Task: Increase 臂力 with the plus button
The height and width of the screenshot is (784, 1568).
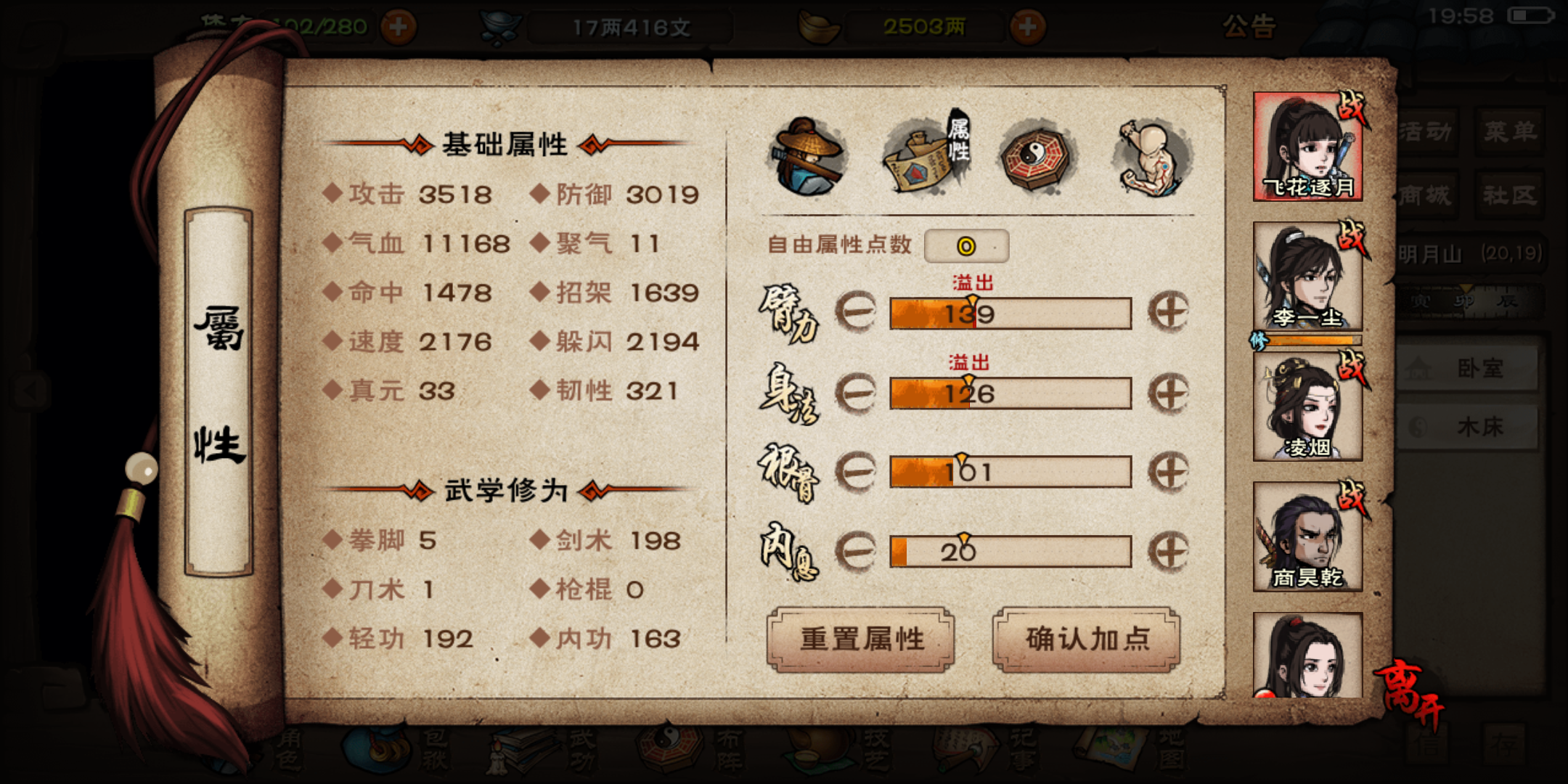Action: click(x=1168, y=312)
